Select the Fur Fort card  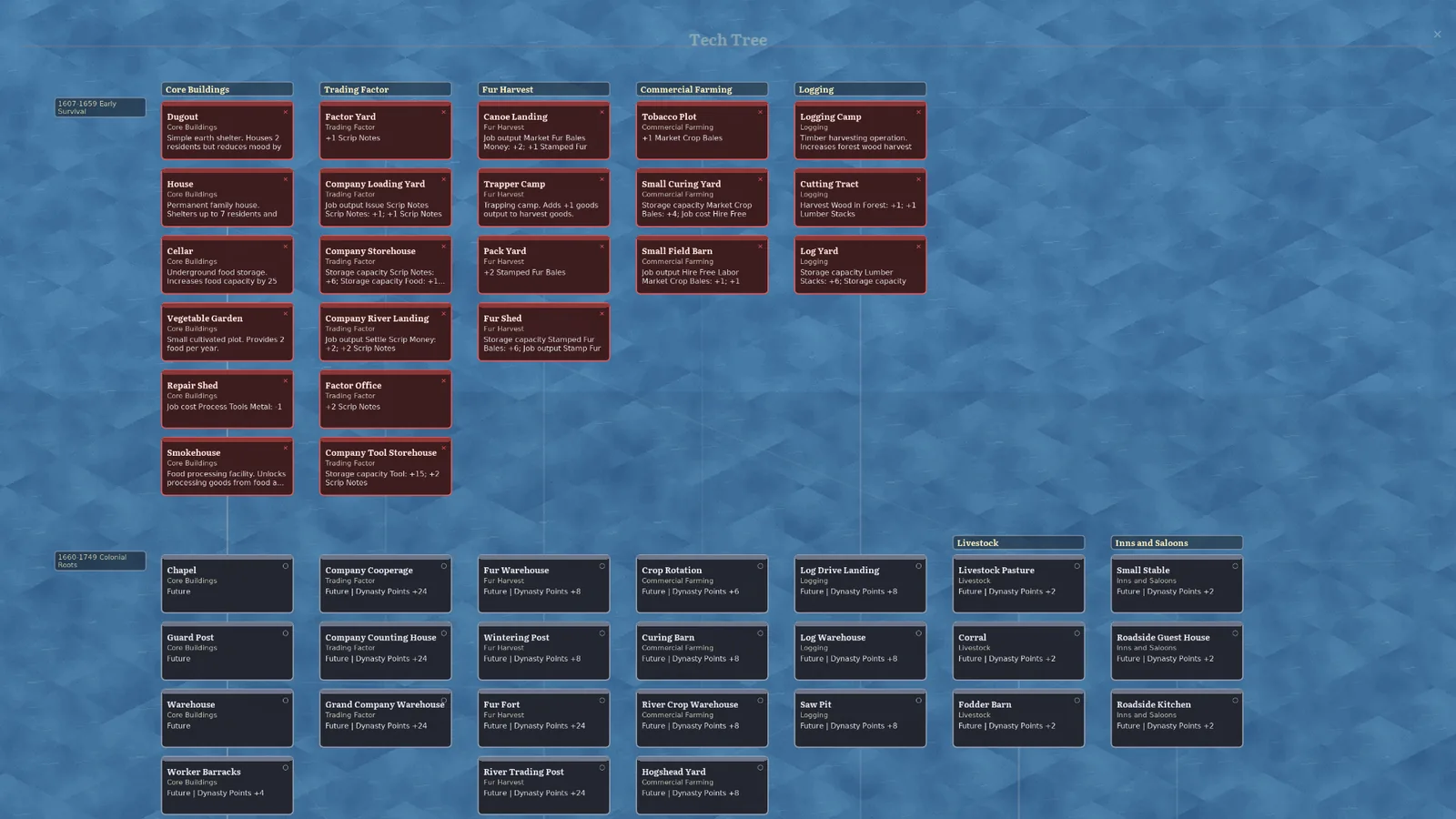point(544,719)
